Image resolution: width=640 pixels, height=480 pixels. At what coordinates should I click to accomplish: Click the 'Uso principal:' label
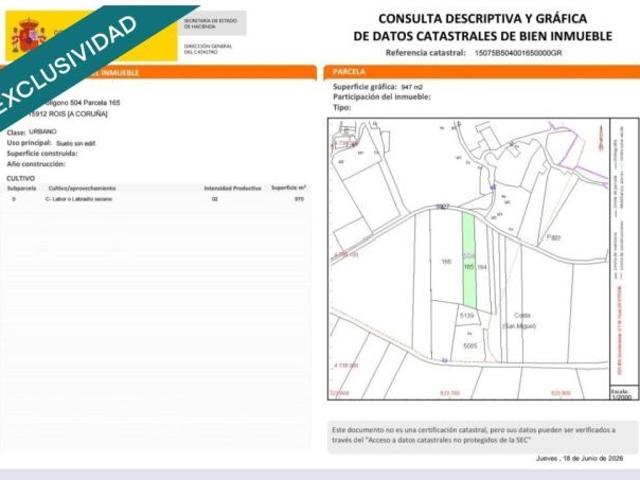pyautogui.click(x=29, y=143)
